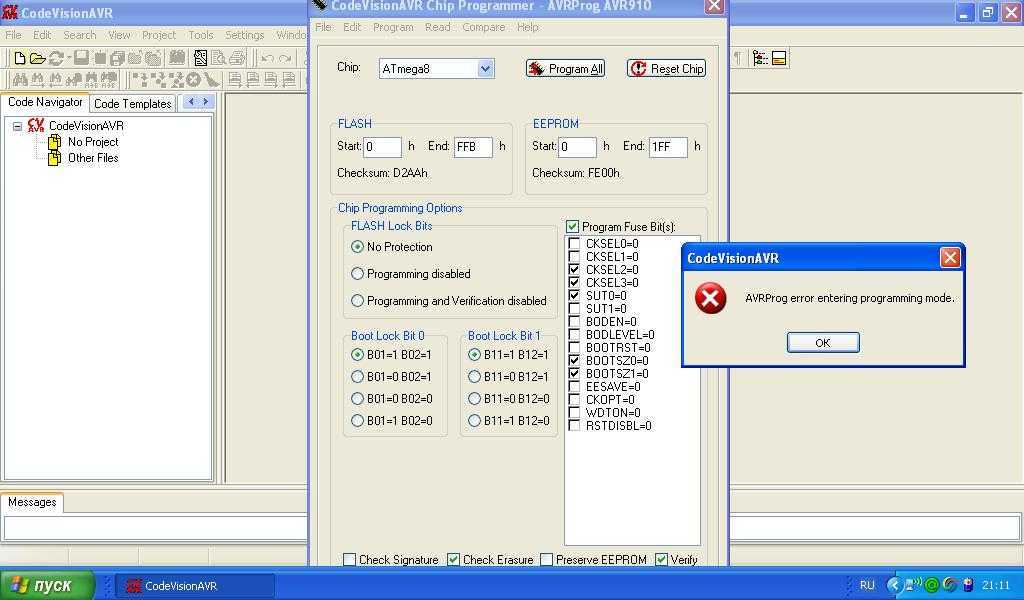This screenshot has width=1024, height=600.
Task: Check the BOOTRST=0 fuse bit
Action: tap(574, 348)
